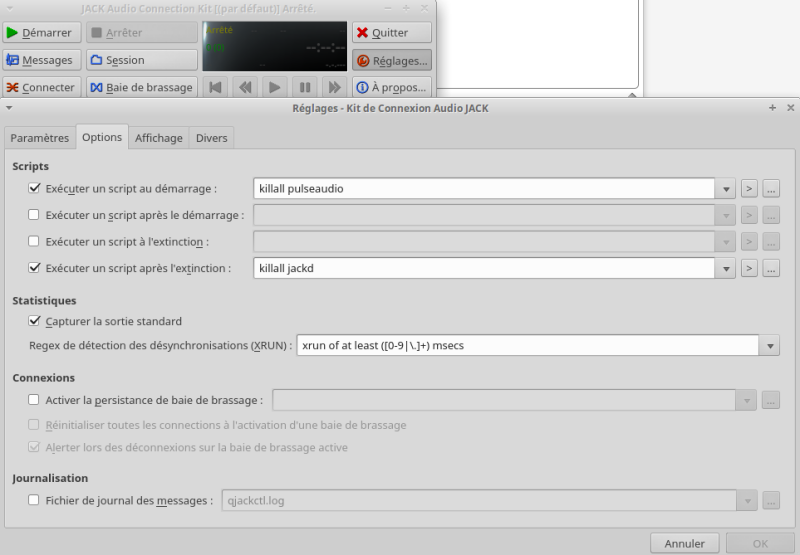Browse for the shutdown script file
Viewport: 800px width, 555px height.
point(771,242)
